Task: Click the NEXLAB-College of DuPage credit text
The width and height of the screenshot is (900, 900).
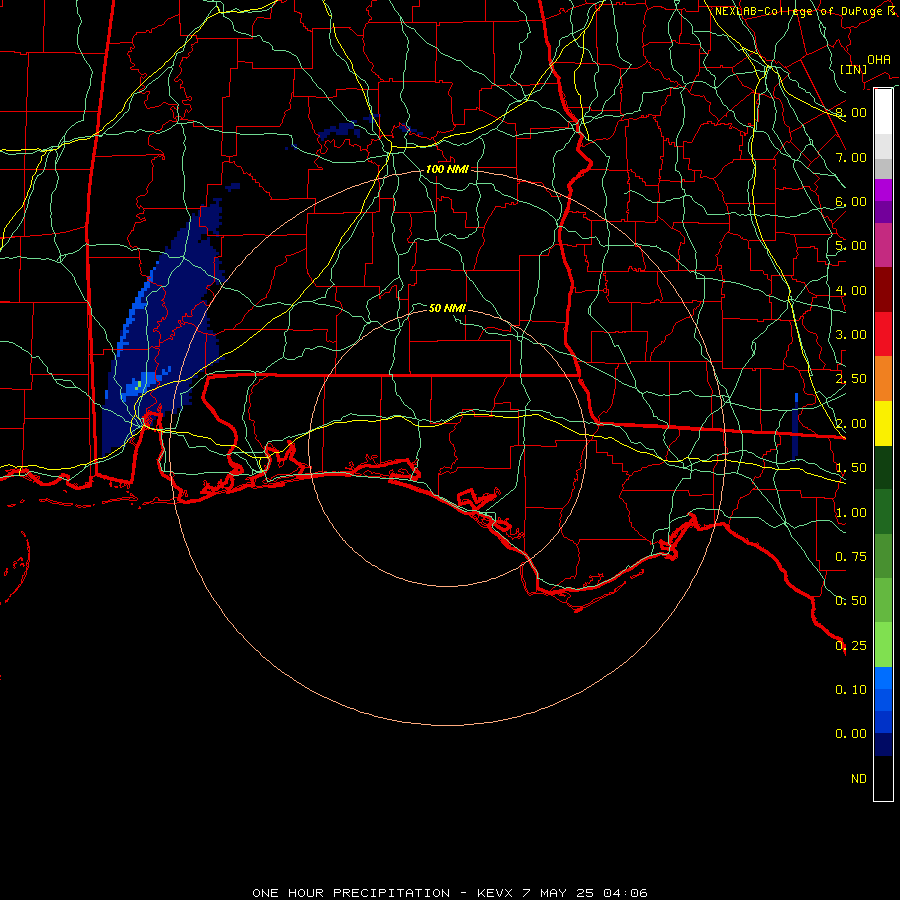Action: pyautogui.click(x=805, y=11)
